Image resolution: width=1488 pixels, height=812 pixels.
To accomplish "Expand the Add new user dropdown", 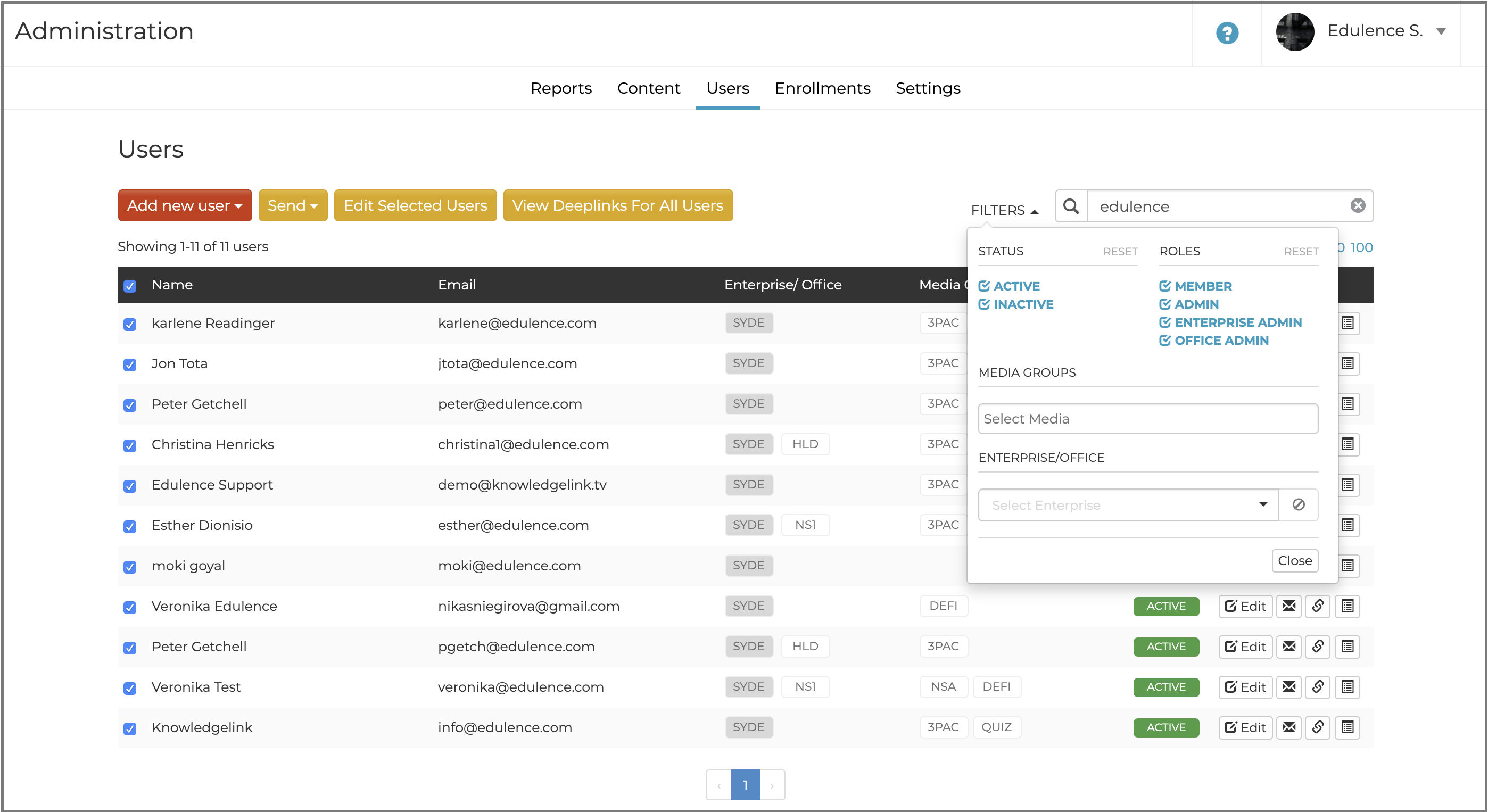I will coord(184,205).
